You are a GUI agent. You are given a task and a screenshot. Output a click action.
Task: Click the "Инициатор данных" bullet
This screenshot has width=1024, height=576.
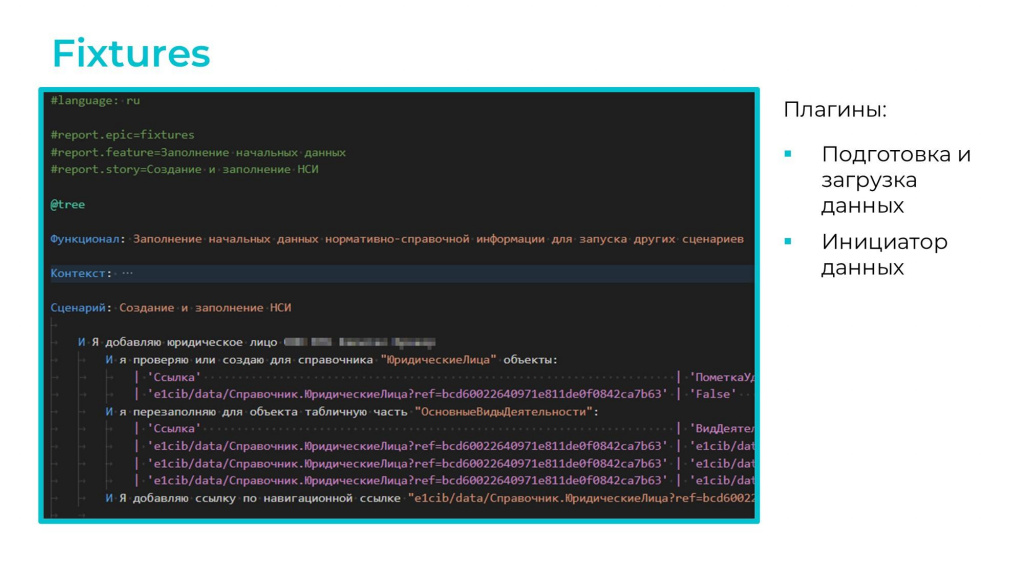pos(883,254)
